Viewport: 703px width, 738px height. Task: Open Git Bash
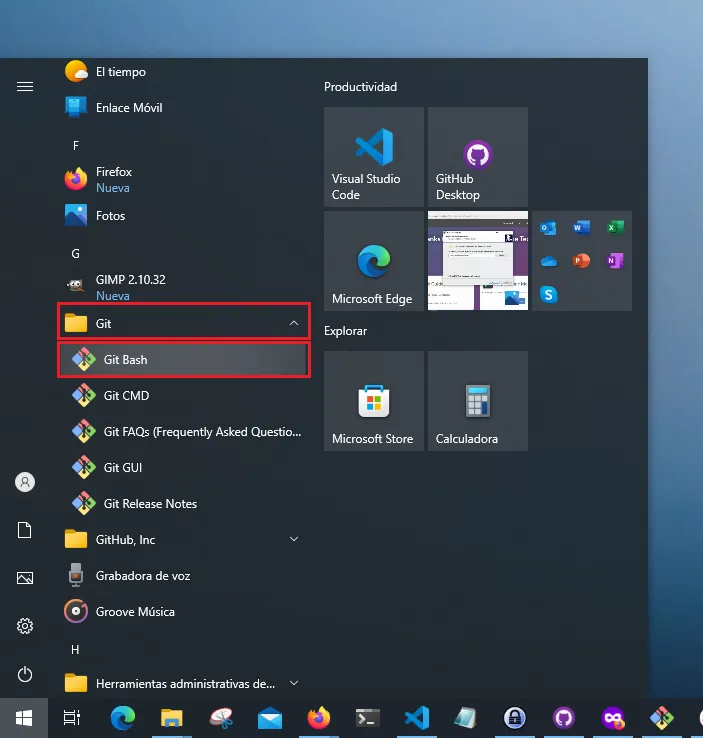point(184,360)
